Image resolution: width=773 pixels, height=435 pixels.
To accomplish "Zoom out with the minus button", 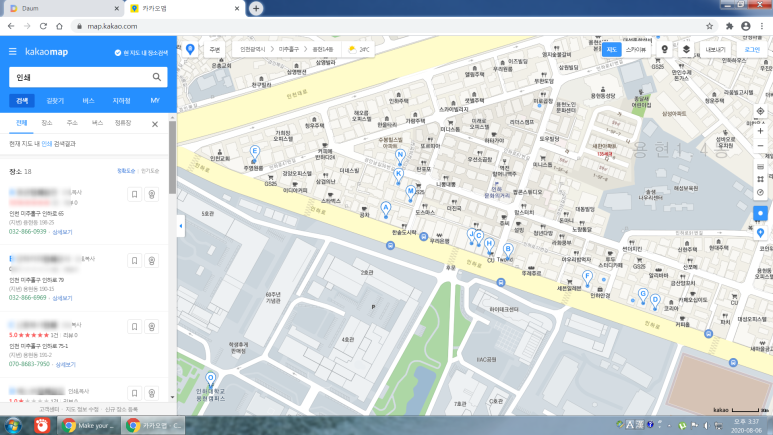I will [x=760, y=146].
